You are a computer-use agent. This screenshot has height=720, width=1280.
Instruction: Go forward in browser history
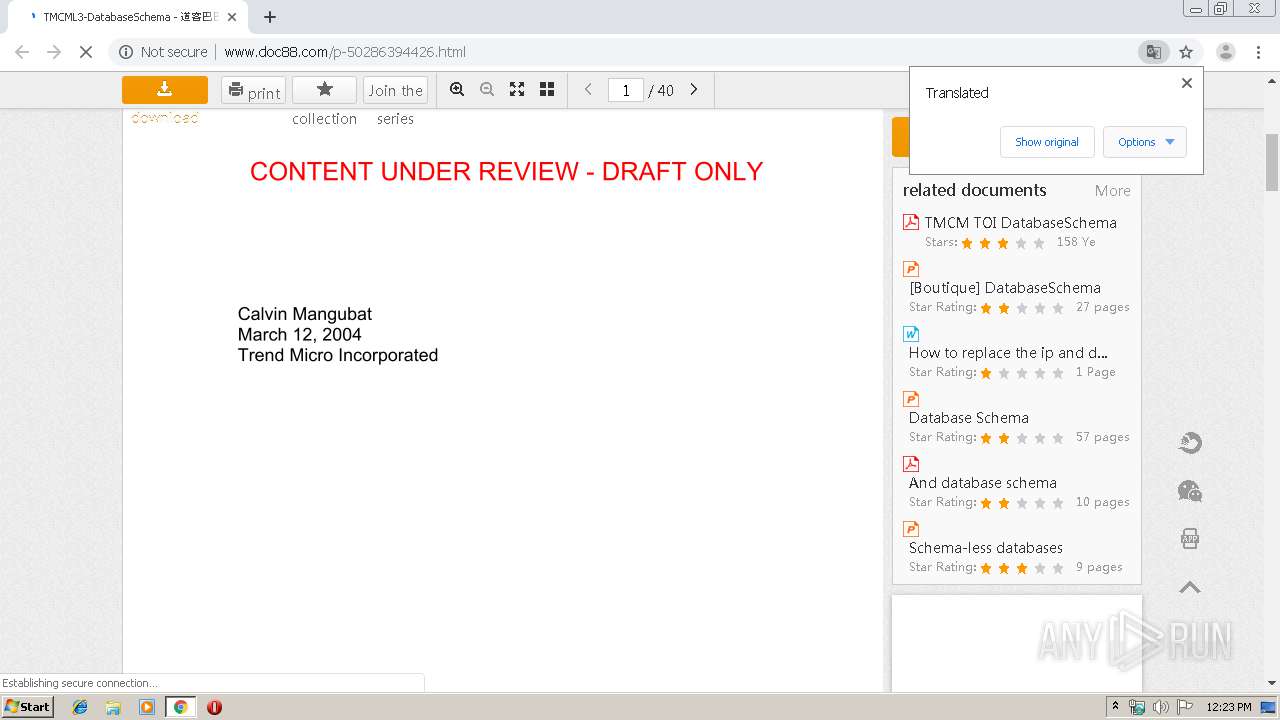[54, 52]
